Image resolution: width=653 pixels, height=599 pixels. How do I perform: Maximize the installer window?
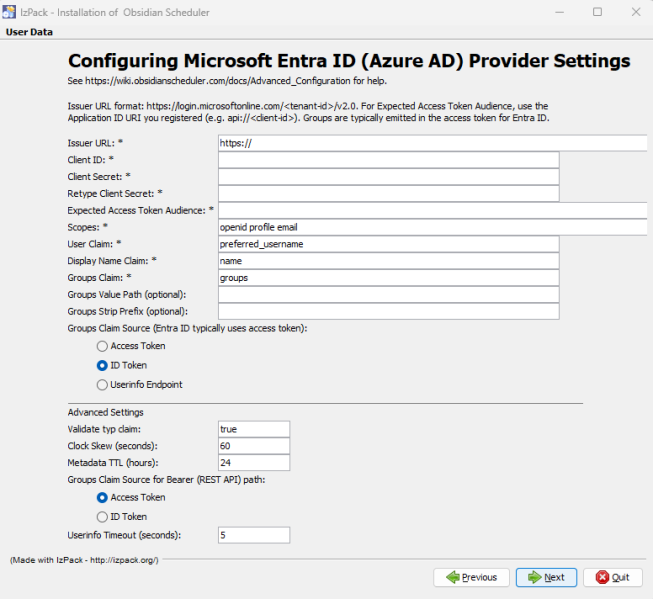pyautogui.click(x=598, y=12)
